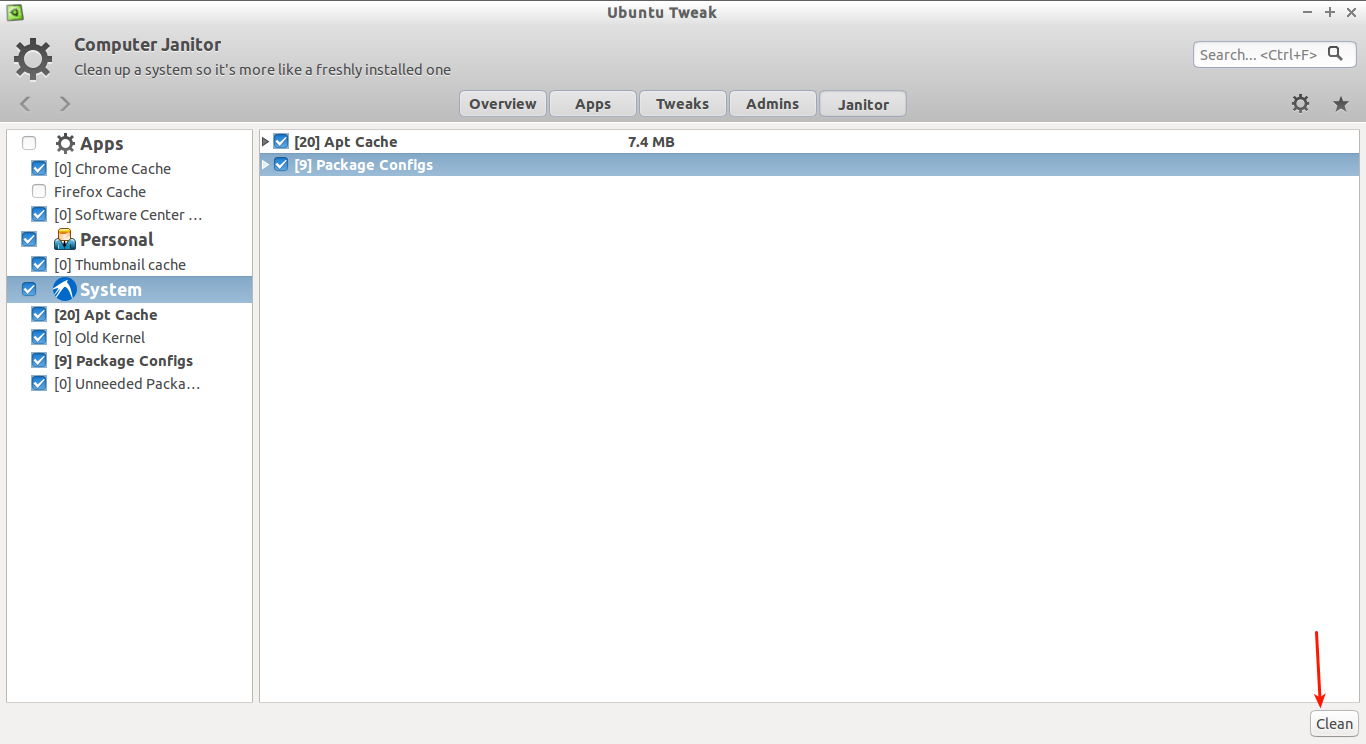Click the back navigation arrow
Image resolution: width=1366 pixels, height=744 pixels.
(x=26, y=104)
